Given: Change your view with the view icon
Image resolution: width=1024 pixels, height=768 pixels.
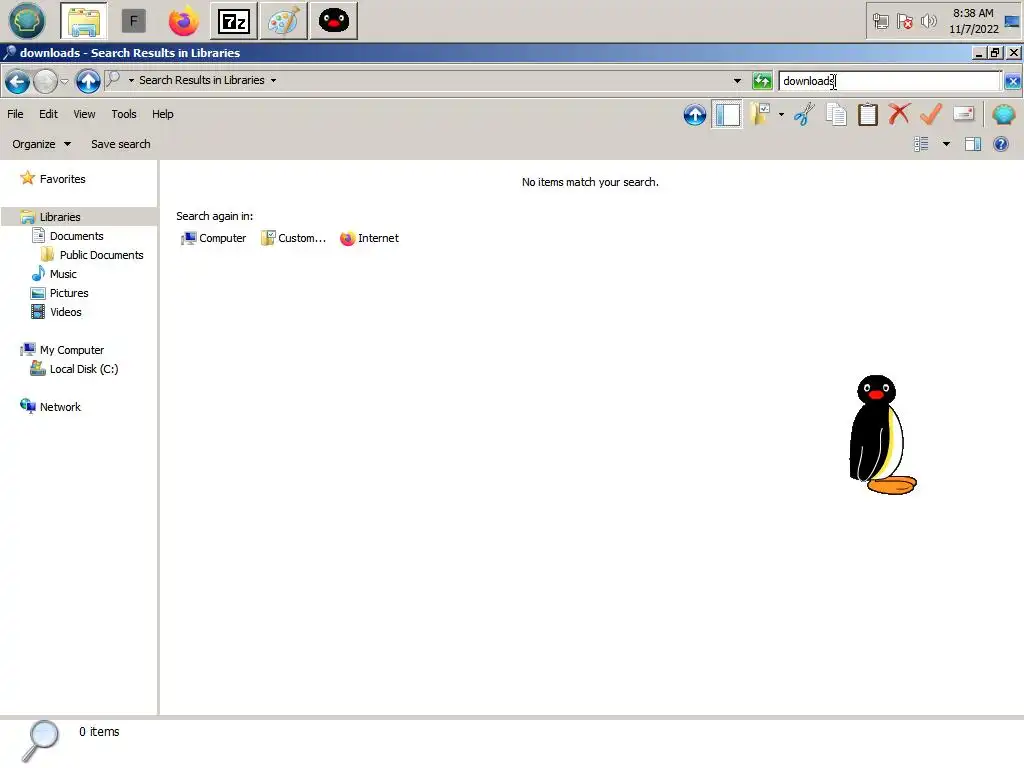Looking at the screenshot, I should pos(921,144).
